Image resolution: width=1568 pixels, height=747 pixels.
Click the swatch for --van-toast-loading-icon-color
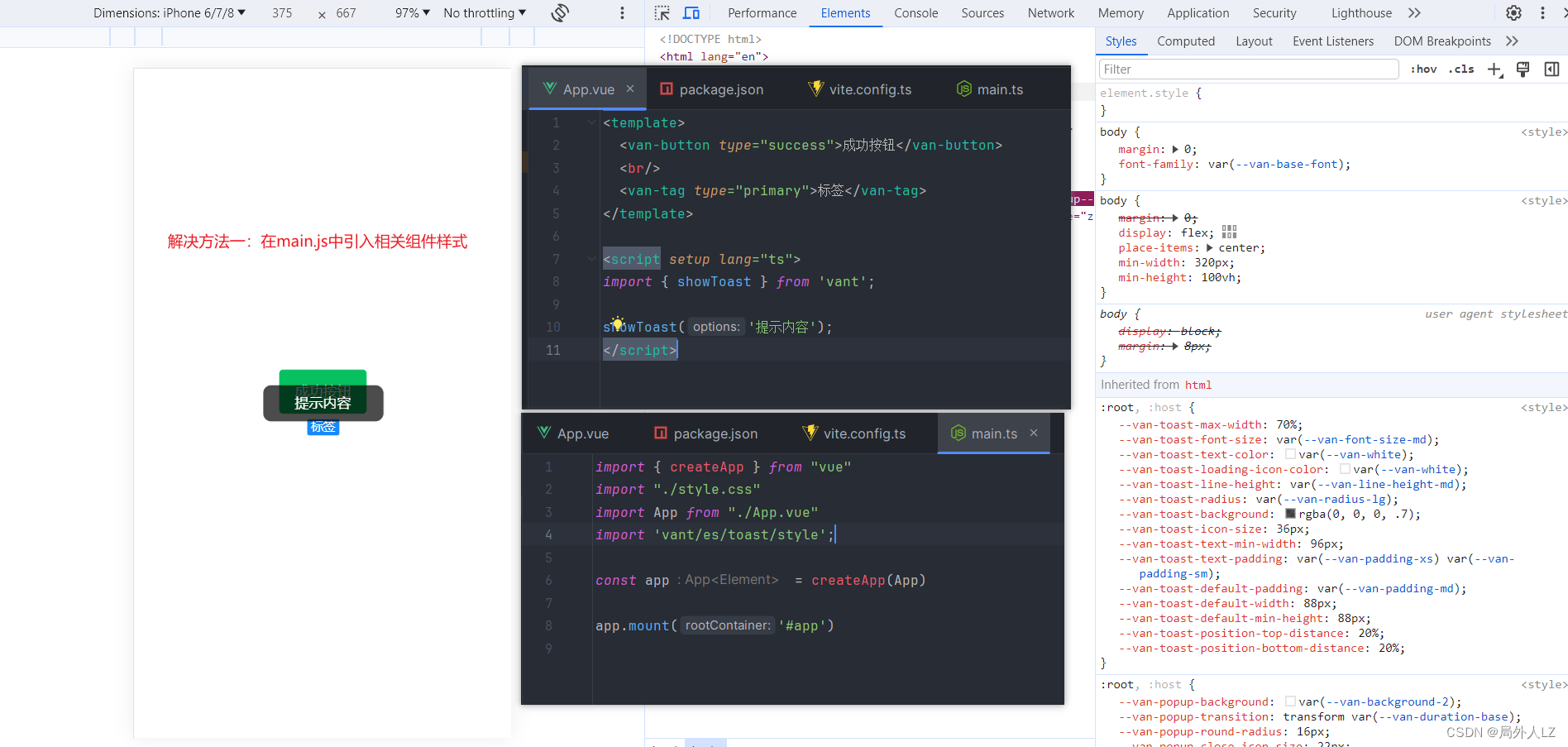tap(1346, 469)
